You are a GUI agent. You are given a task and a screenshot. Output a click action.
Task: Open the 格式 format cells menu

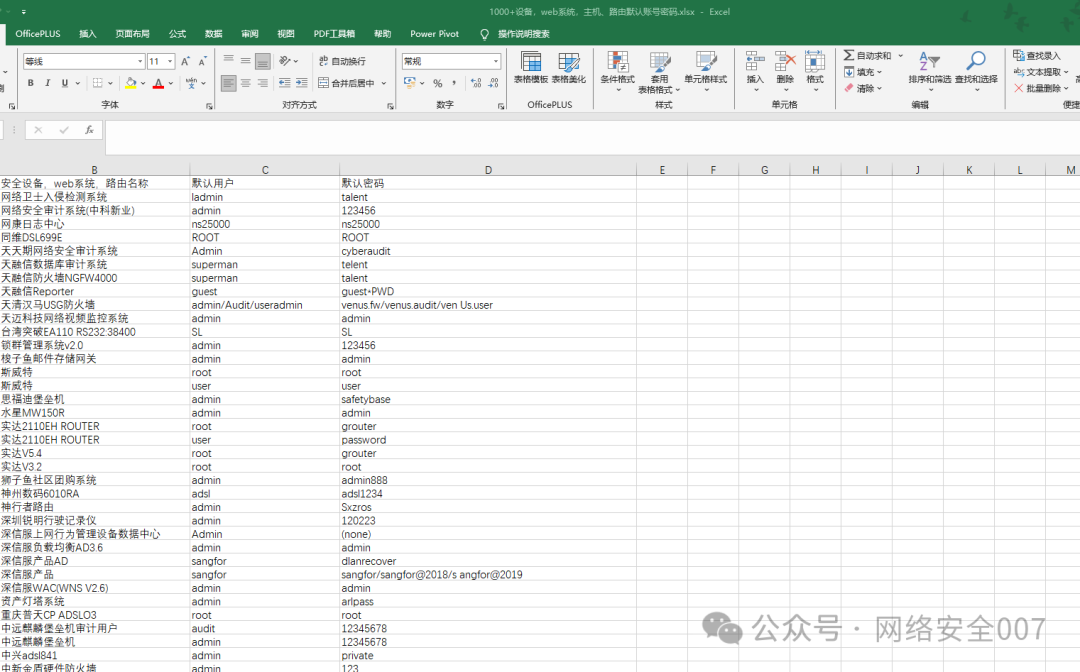click(815, 71)
